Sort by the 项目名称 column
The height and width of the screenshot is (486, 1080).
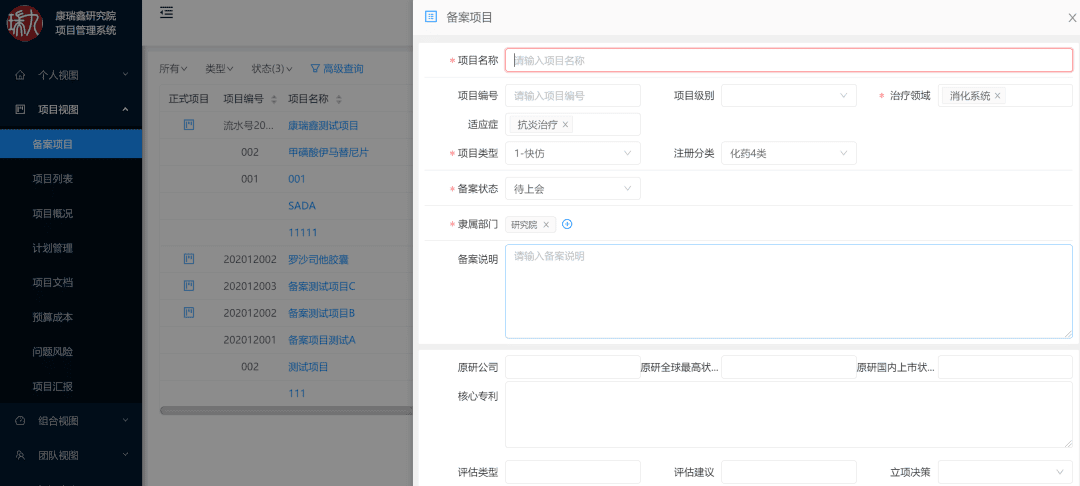coord(339,99)
